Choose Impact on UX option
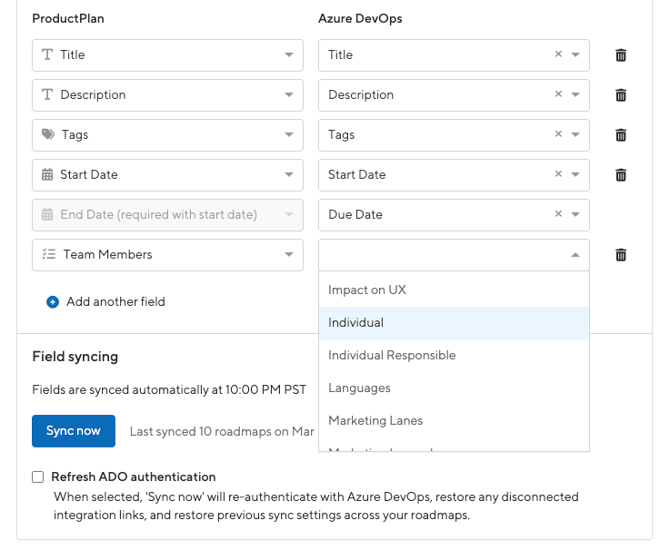This screenshot has width=670, height=550. click(366, 290)
